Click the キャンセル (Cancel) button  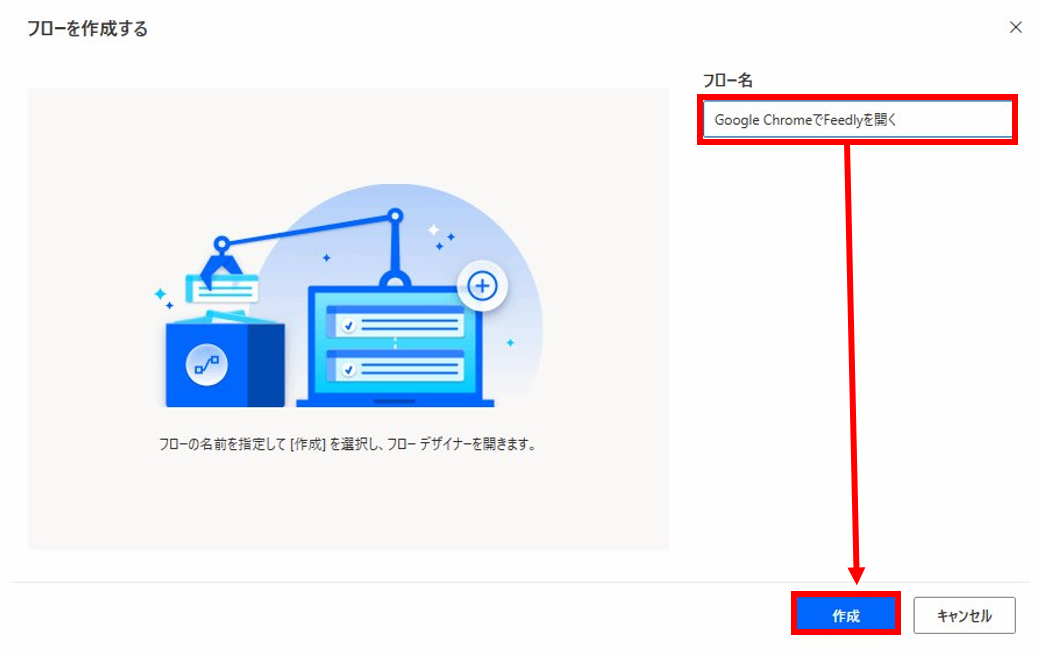tap(964, 616)
